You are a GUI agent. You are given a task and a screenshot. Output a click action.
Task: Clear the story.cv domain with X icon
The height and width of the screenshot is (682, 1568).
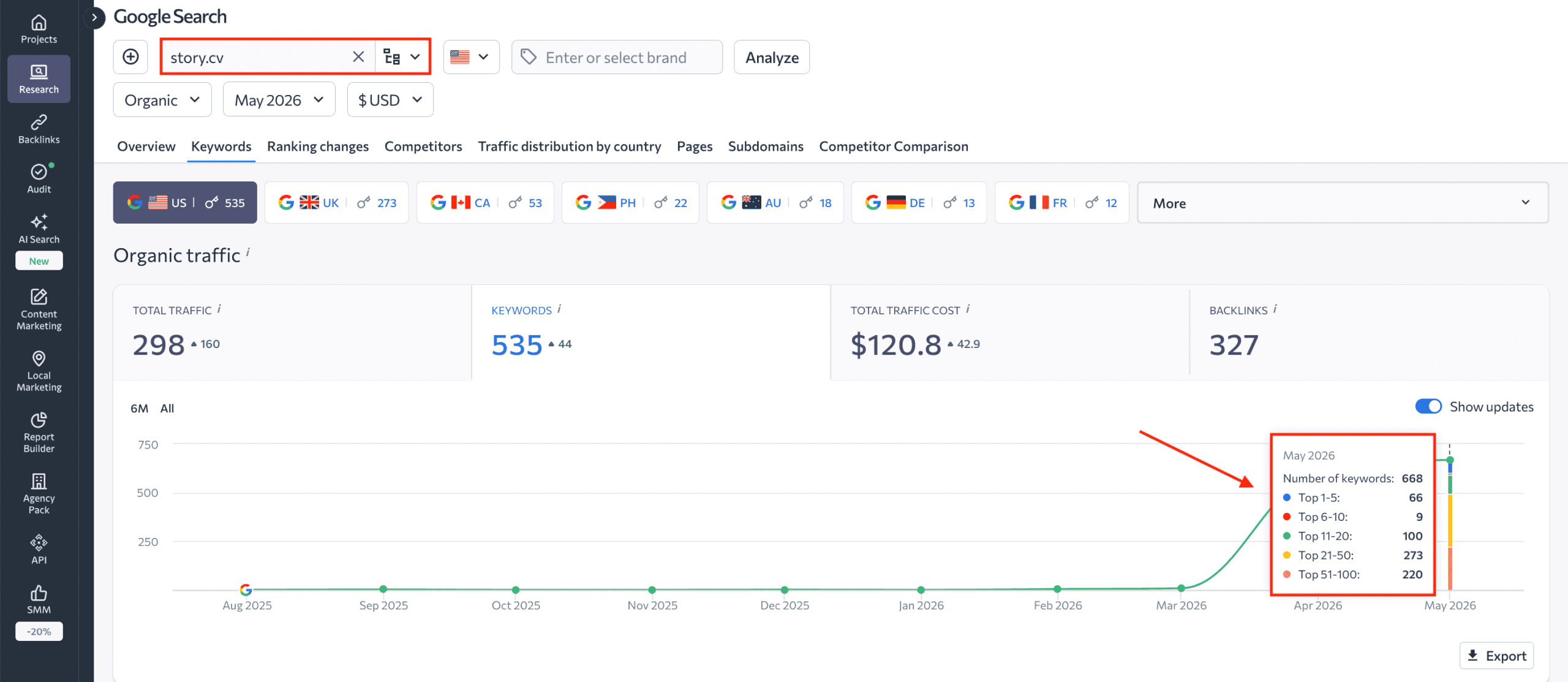pos(358,57)
